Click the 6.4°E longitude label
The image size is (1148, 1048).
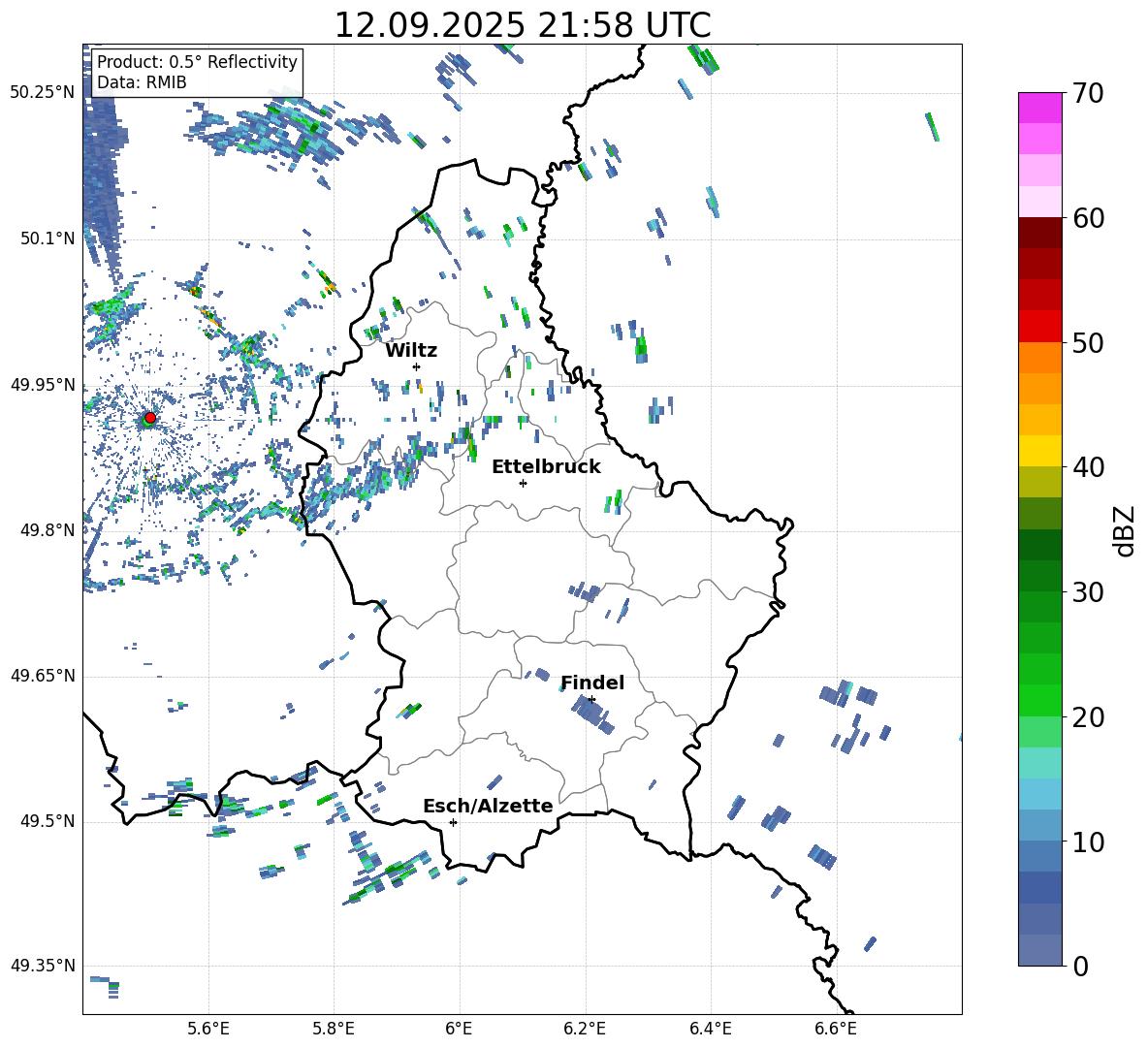[710, 1029]
